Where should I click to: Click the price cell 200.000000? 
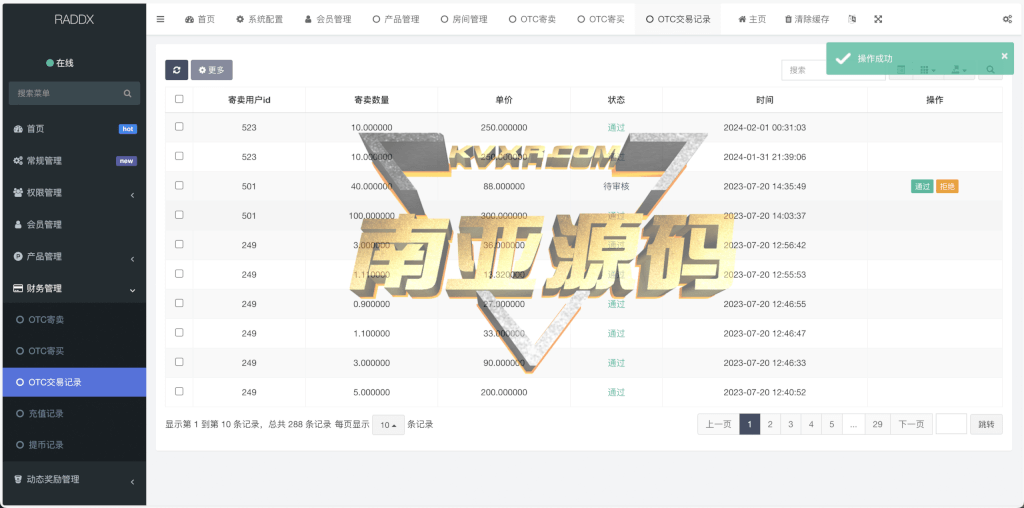pos(504,392)
